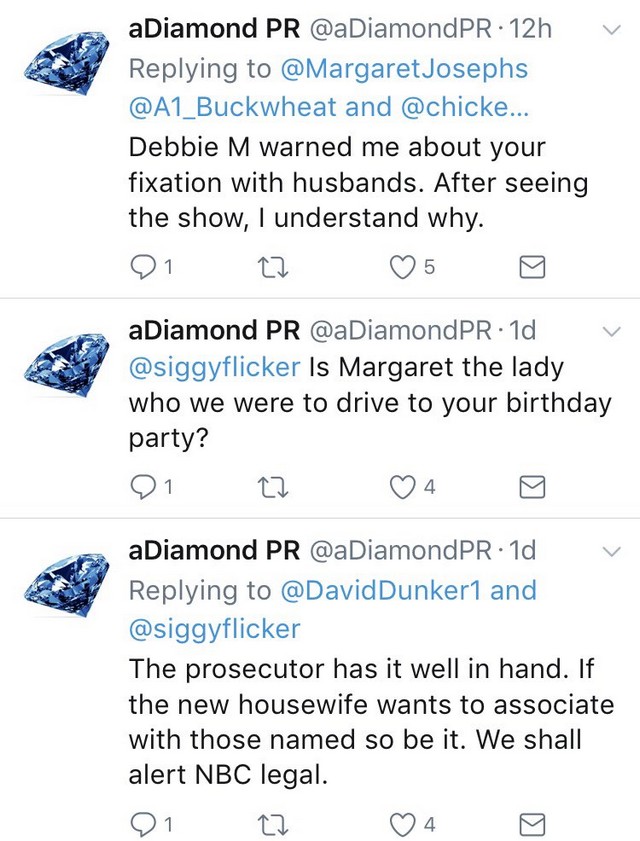Message the NBC legal tweet to someone
This screenshot has width=640, height=841.
coord(534,824)
